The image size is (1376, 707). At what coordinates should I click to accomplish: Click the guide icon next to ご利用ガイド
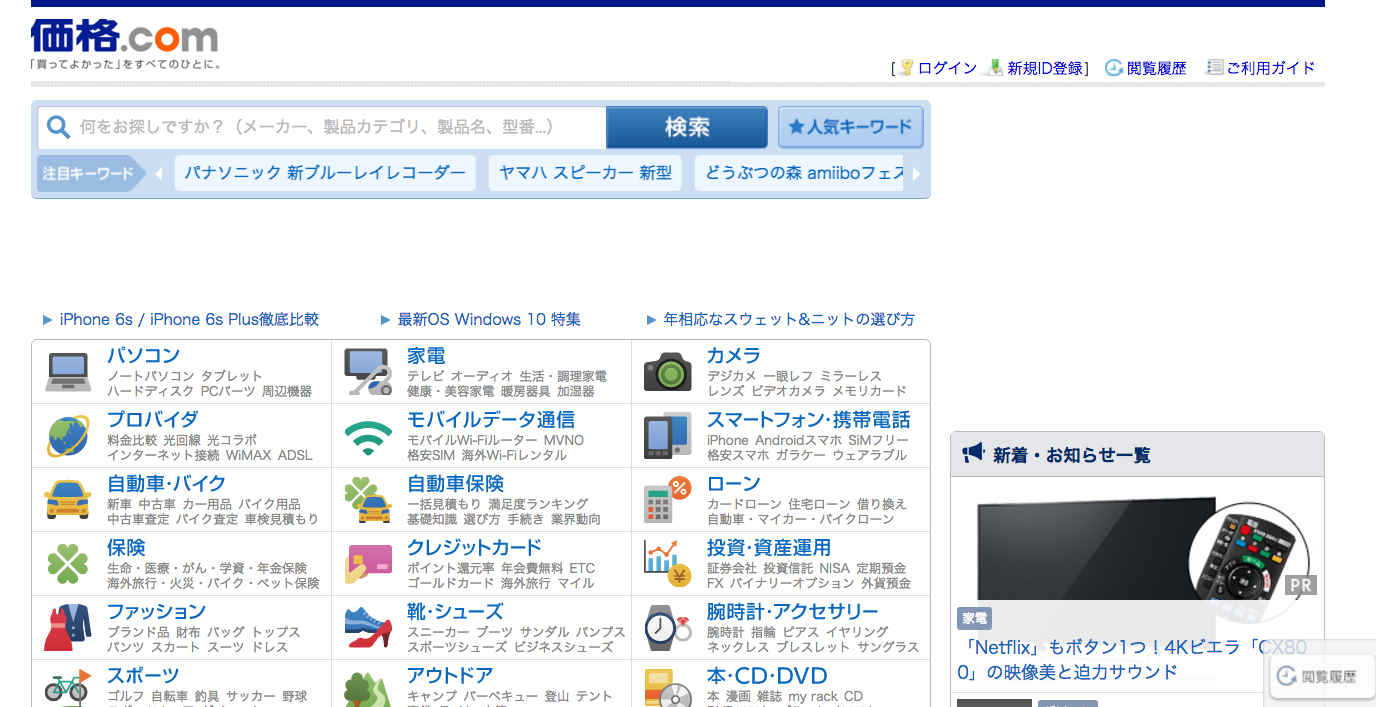pyautogui.click(x=1215, y=67)
